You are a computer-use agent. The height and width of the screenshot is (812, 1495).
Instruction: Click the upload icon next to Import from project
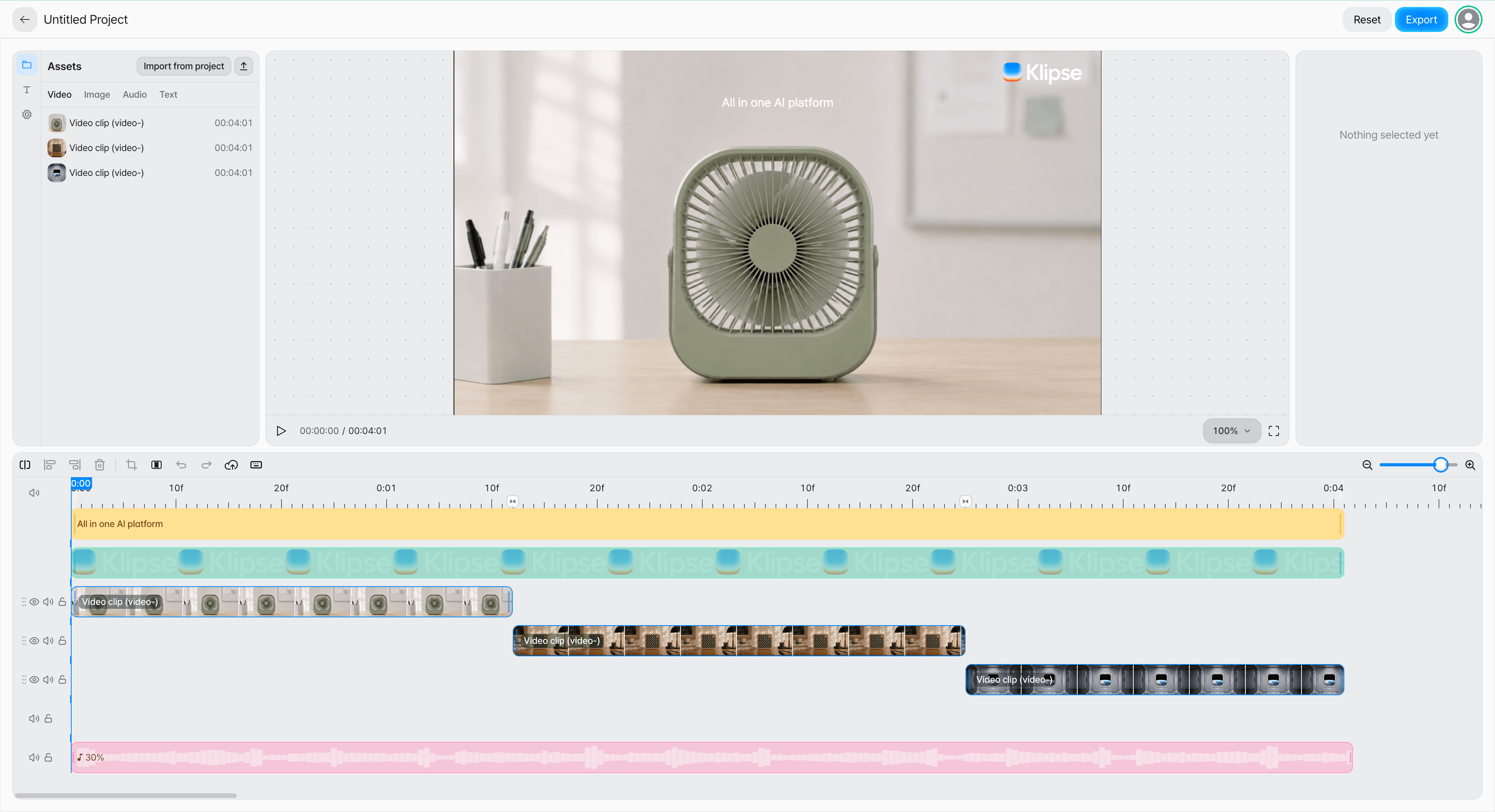pyautogui.click(x=244, y=66)
